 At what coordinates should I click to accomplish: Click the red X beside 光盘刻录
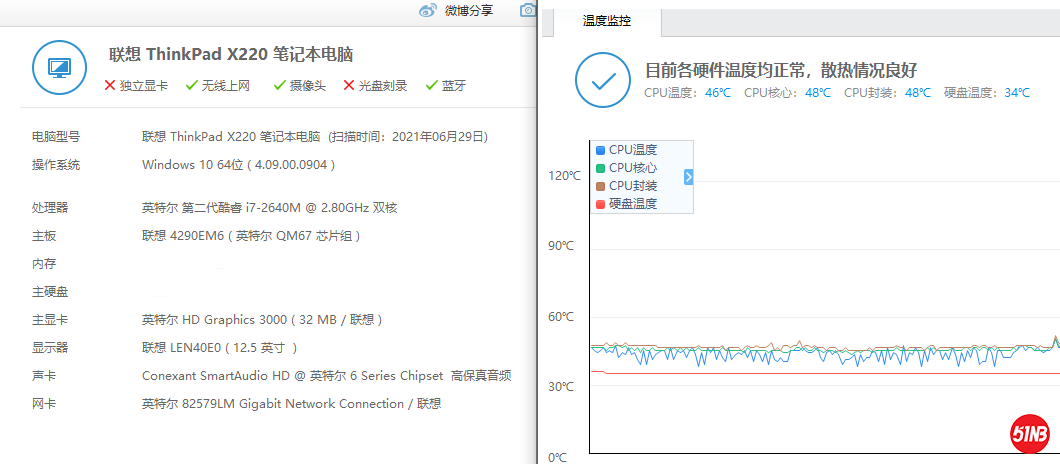coord(349,86)
